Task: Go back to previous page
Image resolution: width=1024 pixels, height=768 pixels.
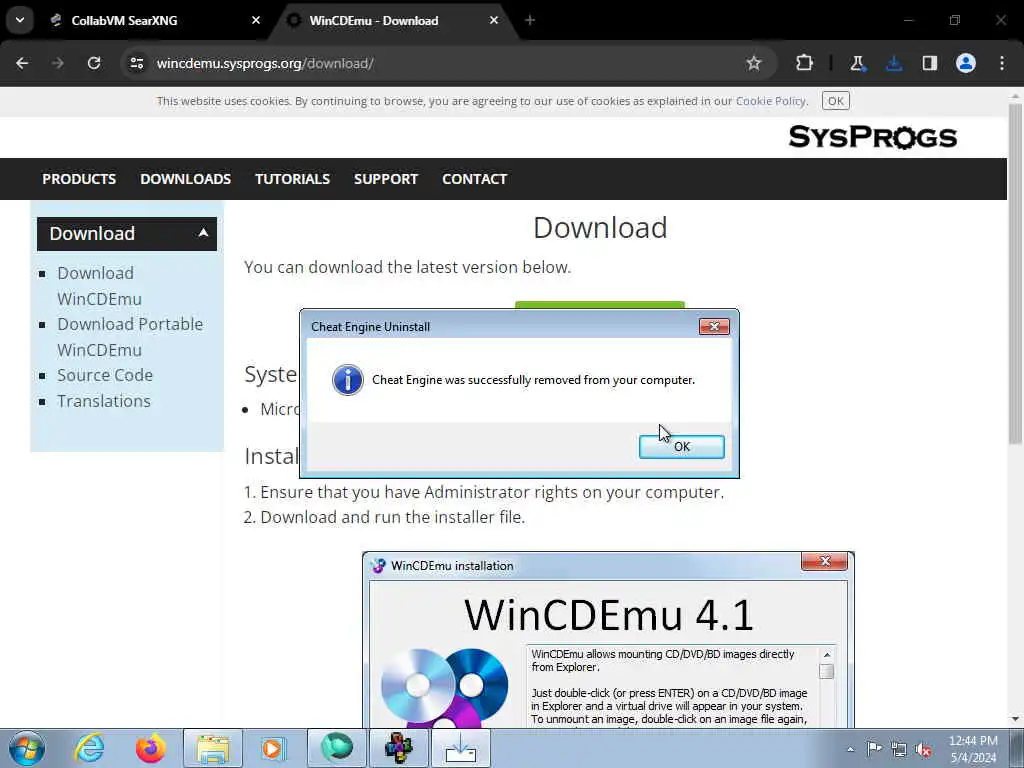Action: click(x=22, y=63)
